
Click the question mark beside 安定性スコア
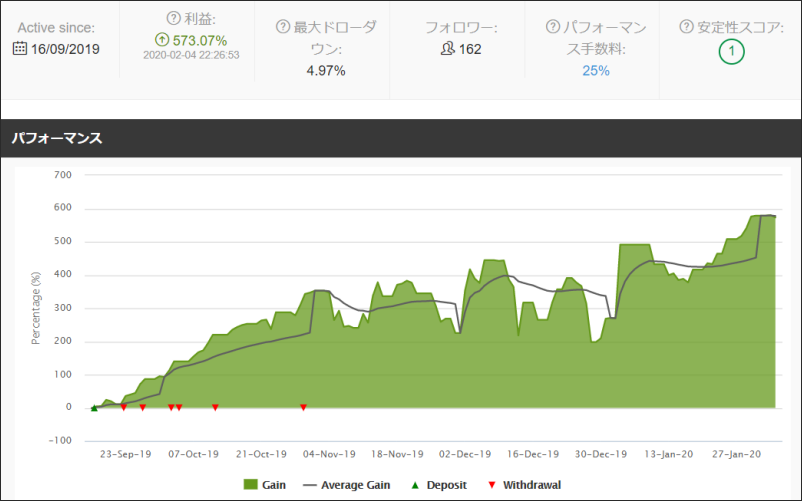686,27
